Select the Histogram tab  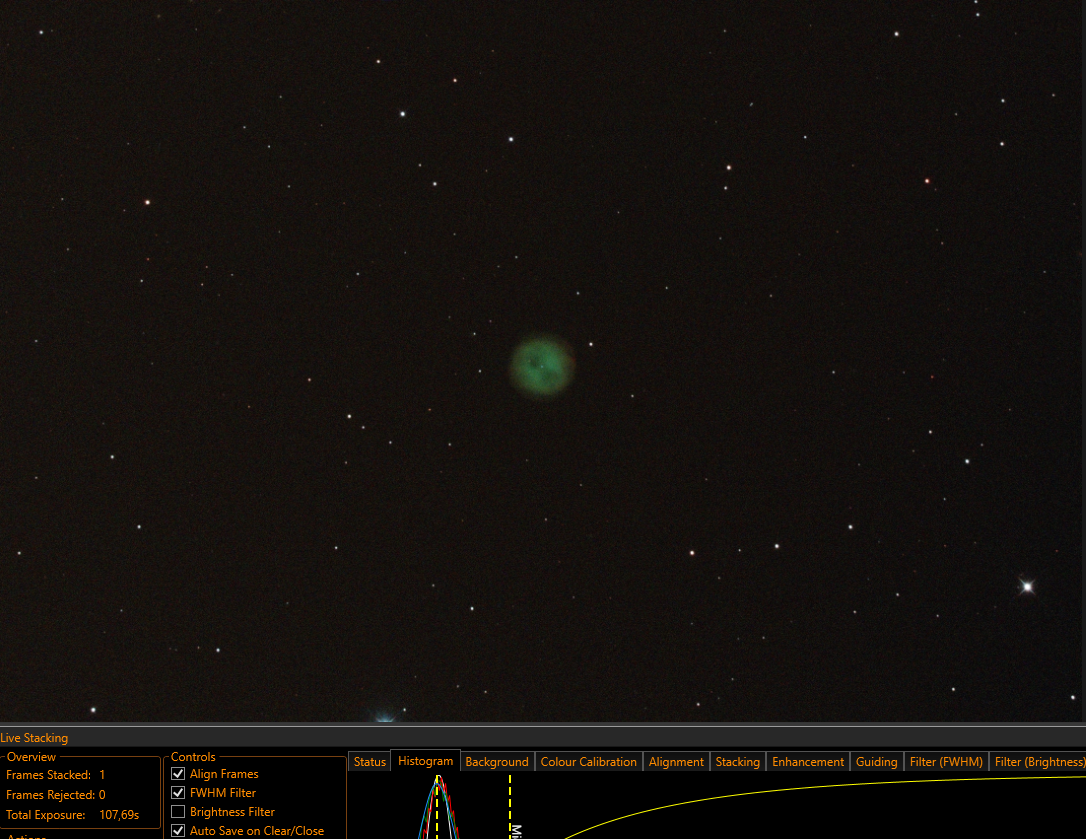[425, 761]
